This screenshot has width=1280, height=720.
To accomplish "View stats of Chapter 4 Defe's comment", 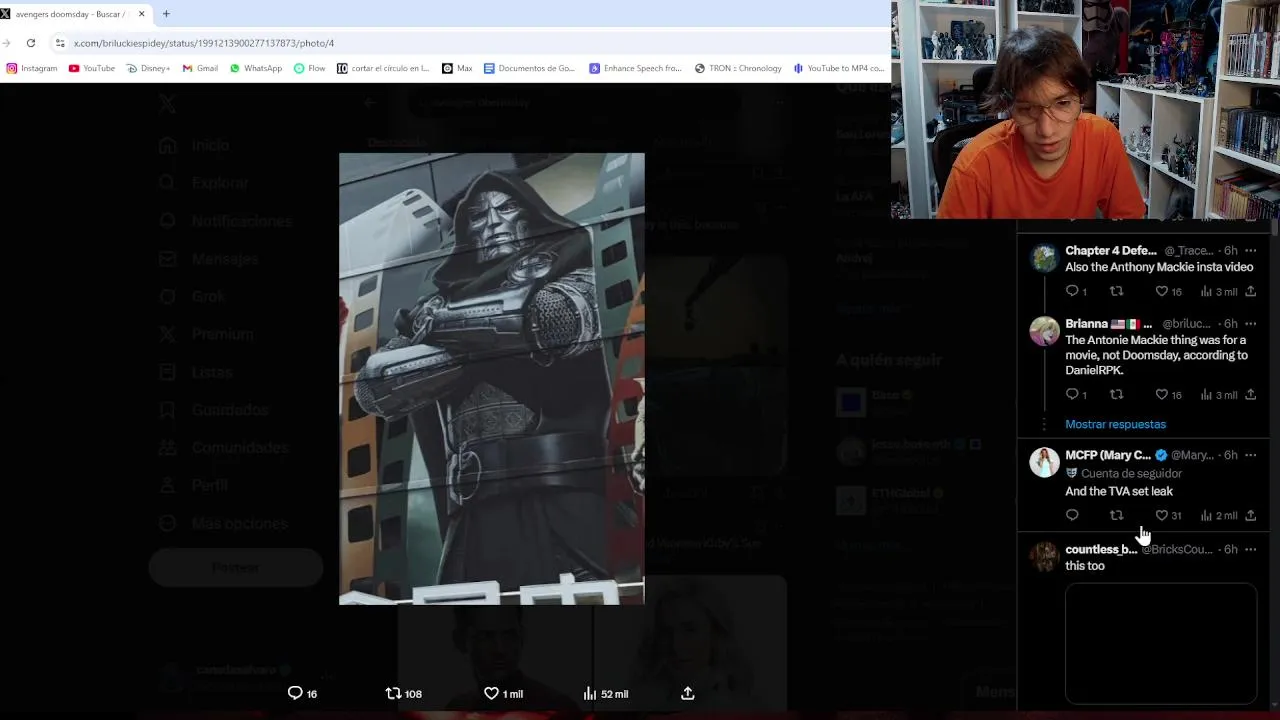I will point(1219,291).
